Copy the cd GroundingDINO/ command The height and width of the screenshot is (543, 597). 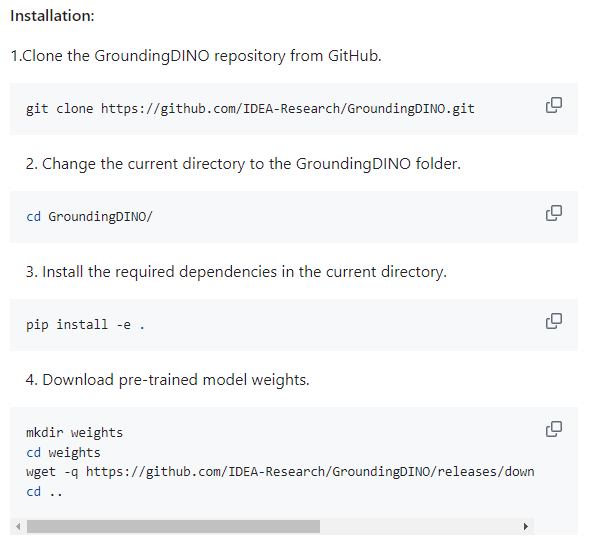pos(554,213)
